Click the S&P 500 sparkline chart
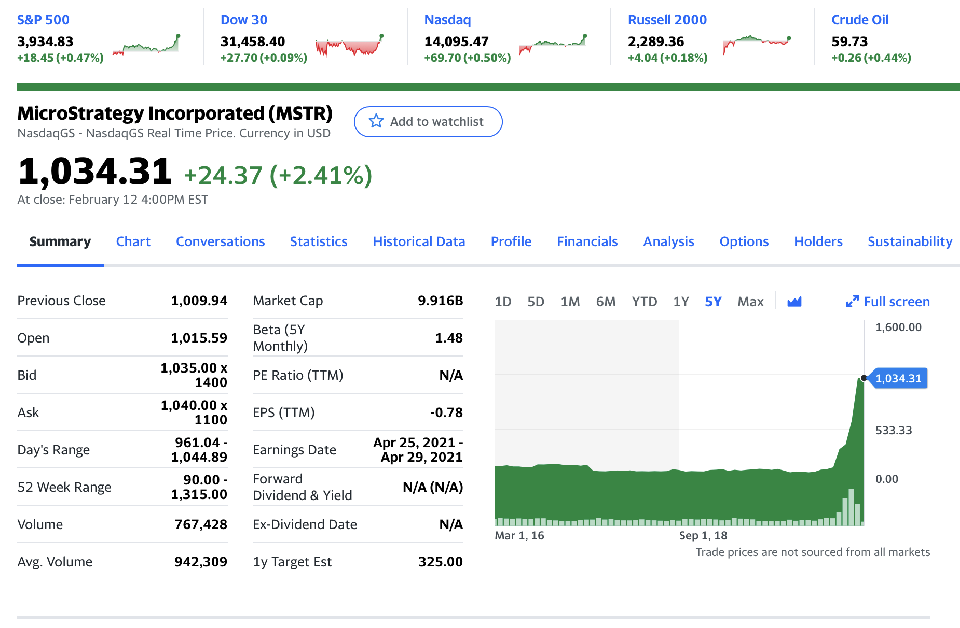The width and height of the screenshot is (960, 628). (146, 46)
